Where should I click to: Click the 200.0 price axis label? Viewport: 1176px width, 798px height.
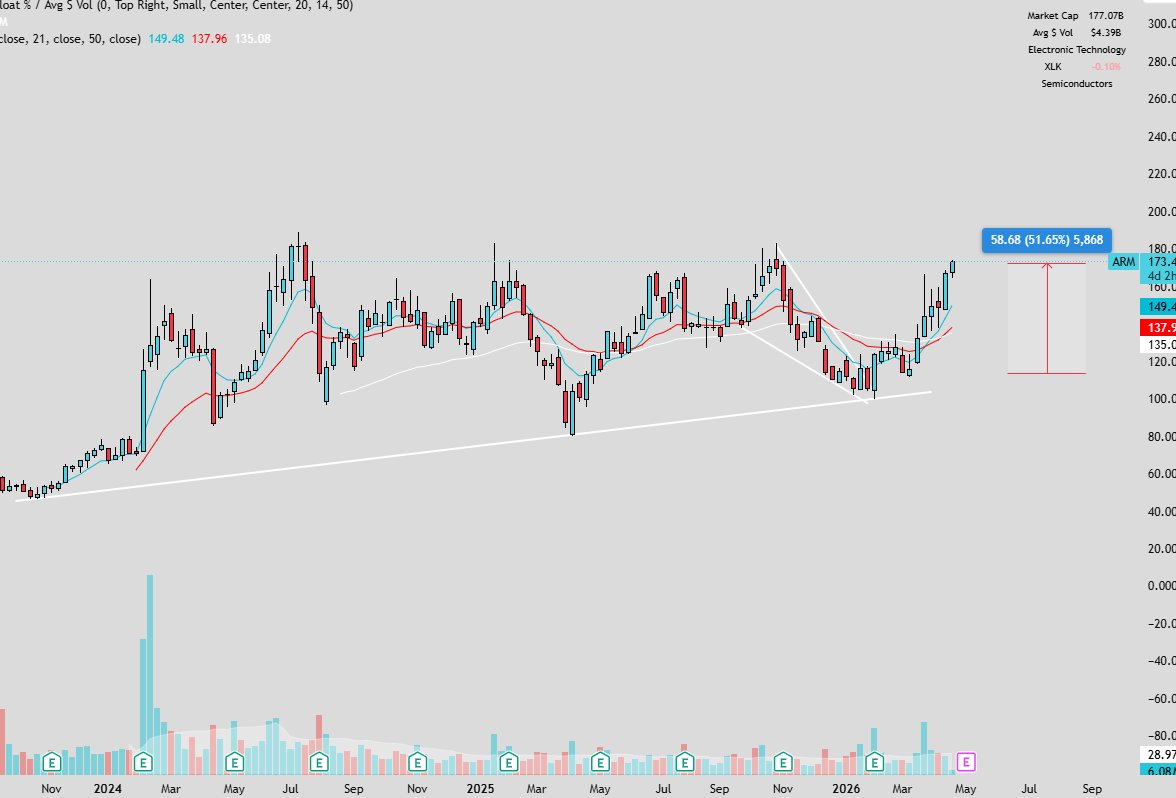tap(1161, 212)
